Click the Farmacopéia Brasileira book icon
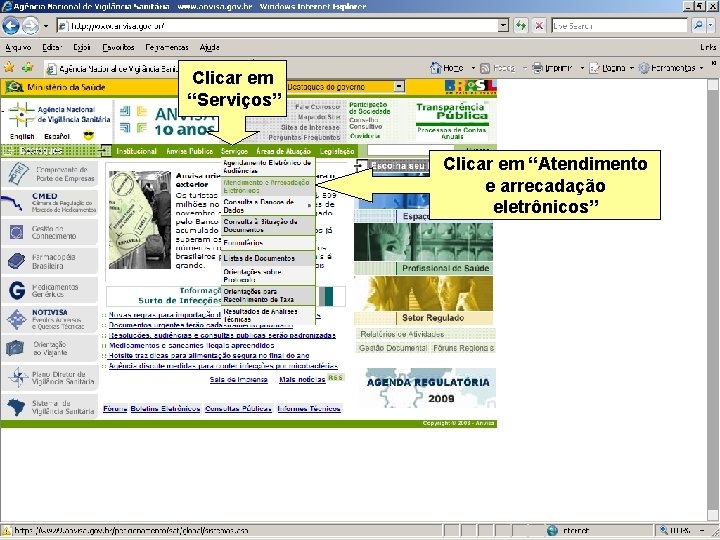Image resolution: width=720 pixels, height=540 pixels. (x=17, y=261)
